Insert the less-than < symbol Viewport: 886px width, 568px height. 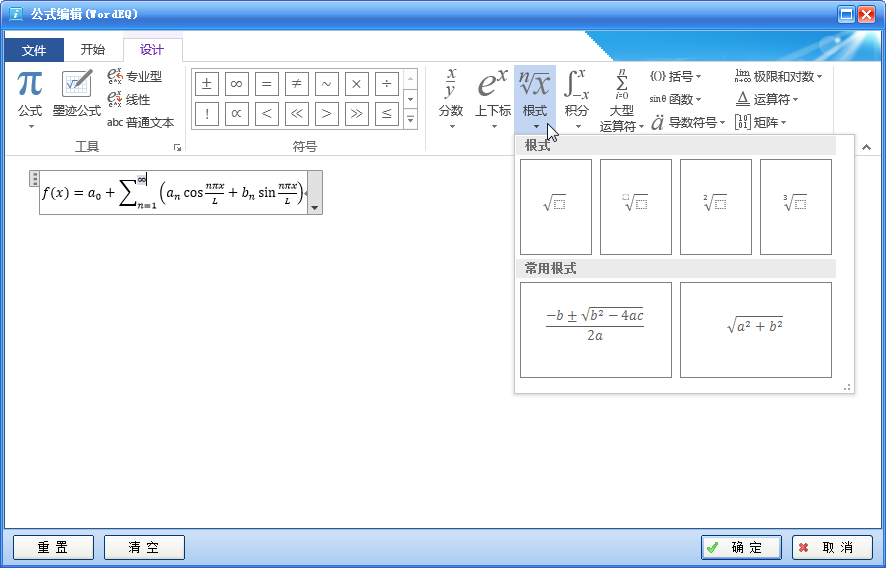coord(267,114)
